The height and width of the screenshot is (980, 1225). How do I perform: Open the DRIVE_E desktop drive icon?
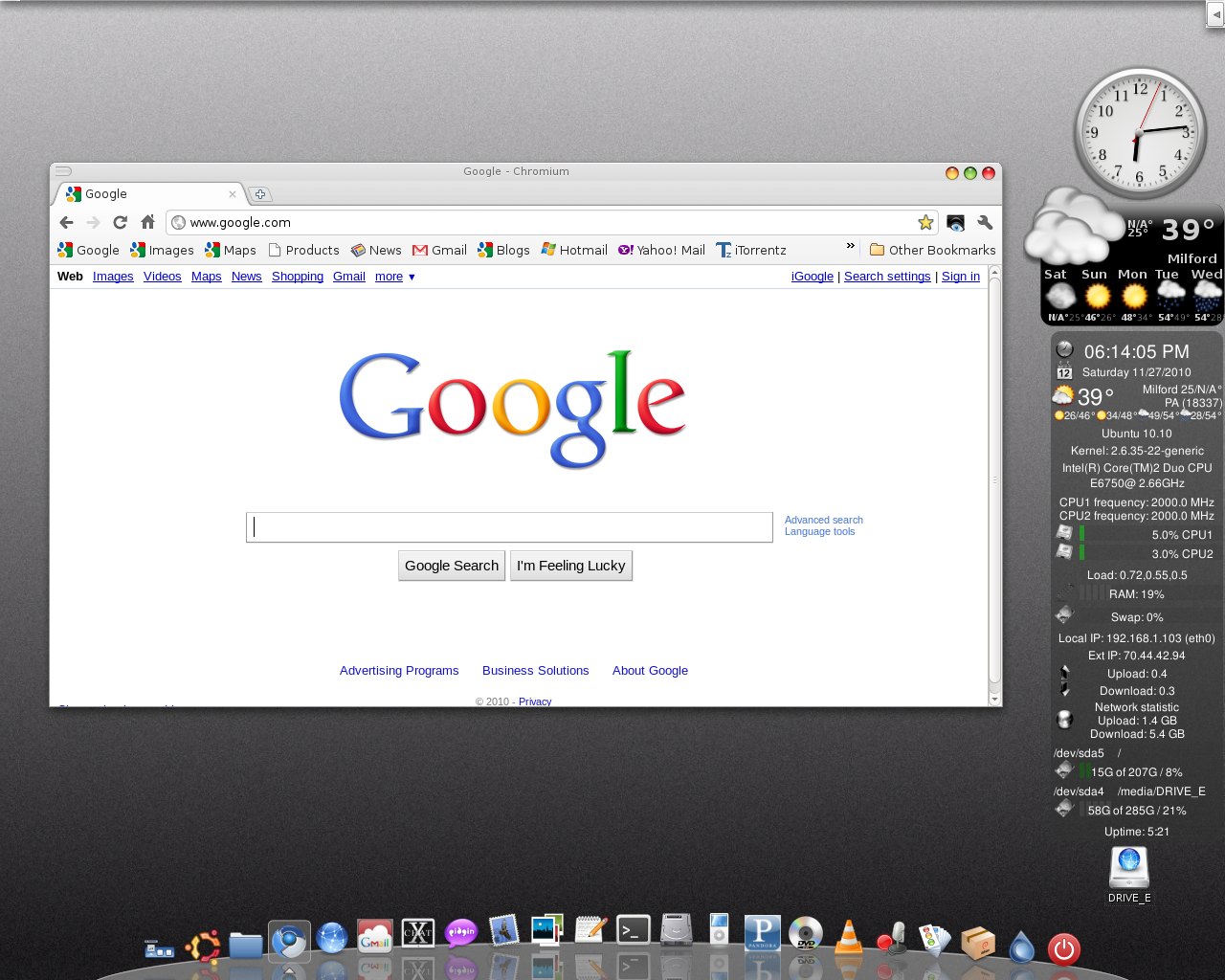pyautogui.click(x=1129, y=875)
